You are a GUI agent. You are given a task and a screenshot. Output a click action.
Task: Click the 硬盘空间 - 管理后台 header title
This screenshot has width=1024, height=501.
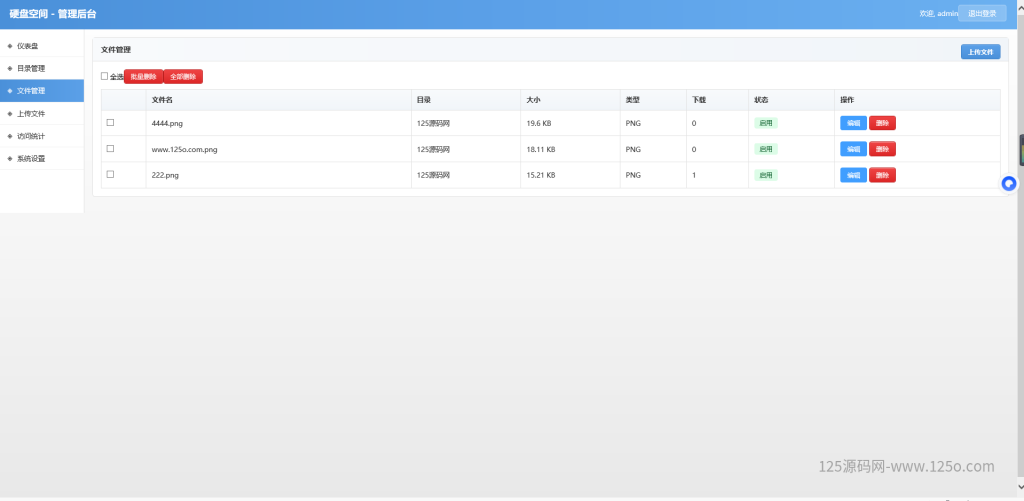(x=53, y=14)
